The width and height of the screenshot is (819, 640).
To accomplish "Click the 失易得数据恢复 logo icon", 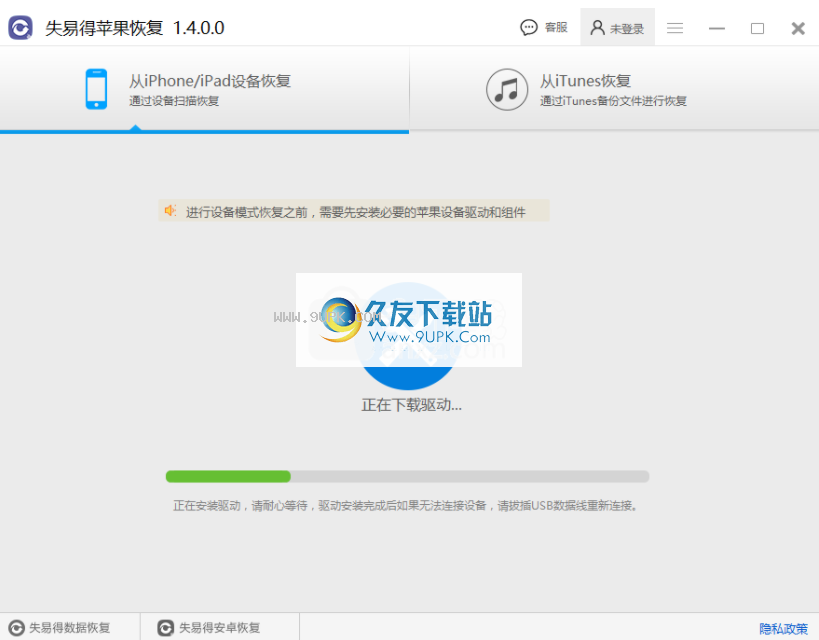I will pos(17,628).
